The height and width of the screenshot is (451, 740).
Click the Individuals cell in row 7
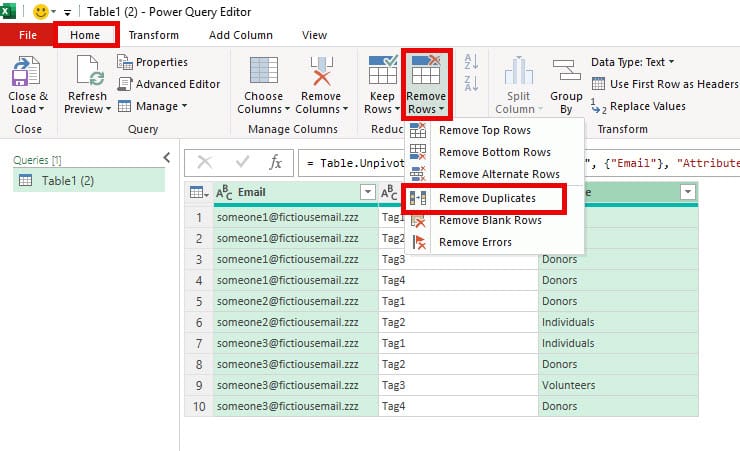pos(618,343)
